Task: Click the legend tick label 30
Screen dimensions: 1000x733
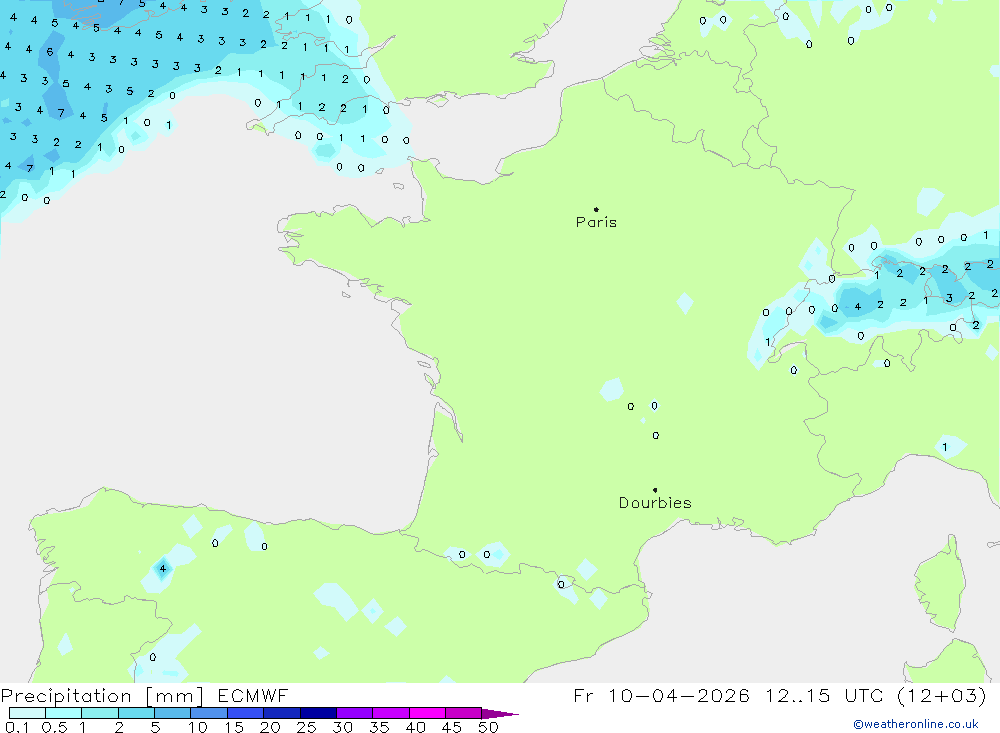Action: click(x=342, y=727)
